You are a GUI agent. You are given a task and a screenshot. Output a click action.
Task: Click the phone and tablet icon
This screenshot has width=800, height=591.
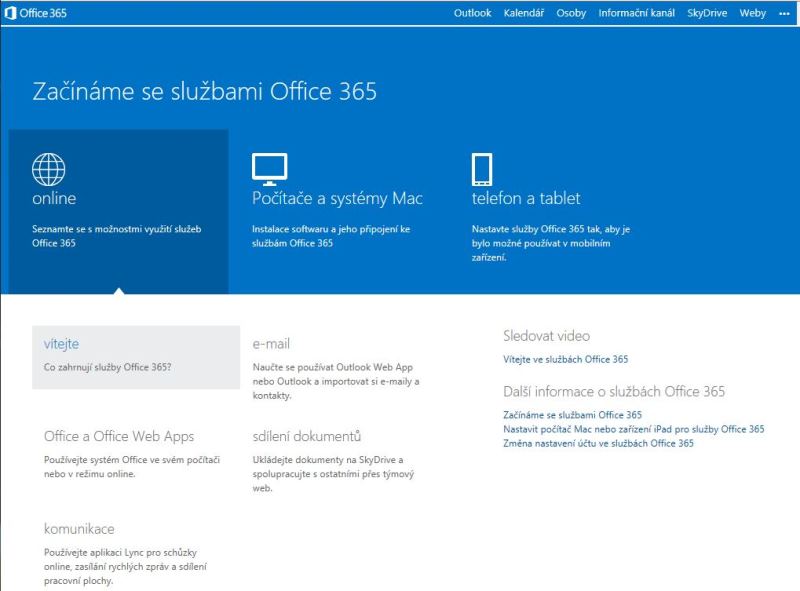pos(482,169)
